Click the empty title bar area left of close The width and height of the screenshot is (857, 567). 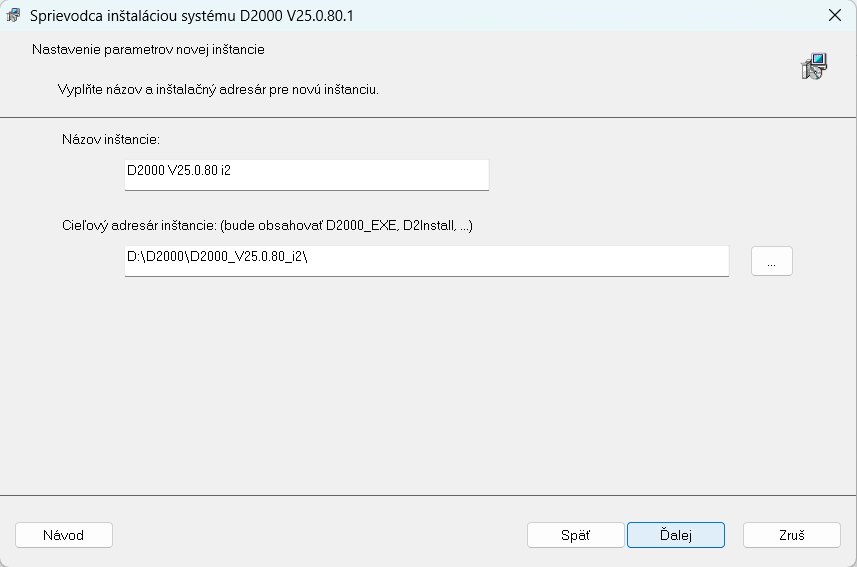pyautogui.click(x=600, y=16)
